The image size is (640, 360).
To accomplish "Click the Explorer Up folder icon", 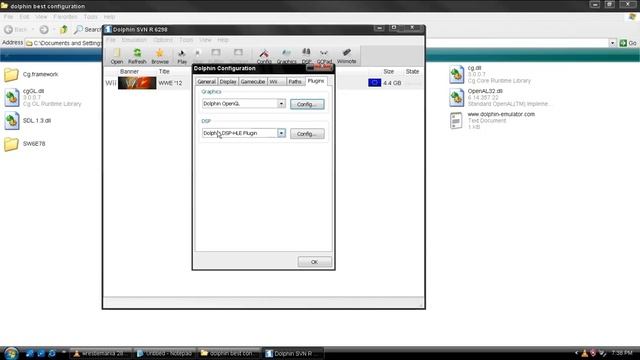I will click(64, 29).
